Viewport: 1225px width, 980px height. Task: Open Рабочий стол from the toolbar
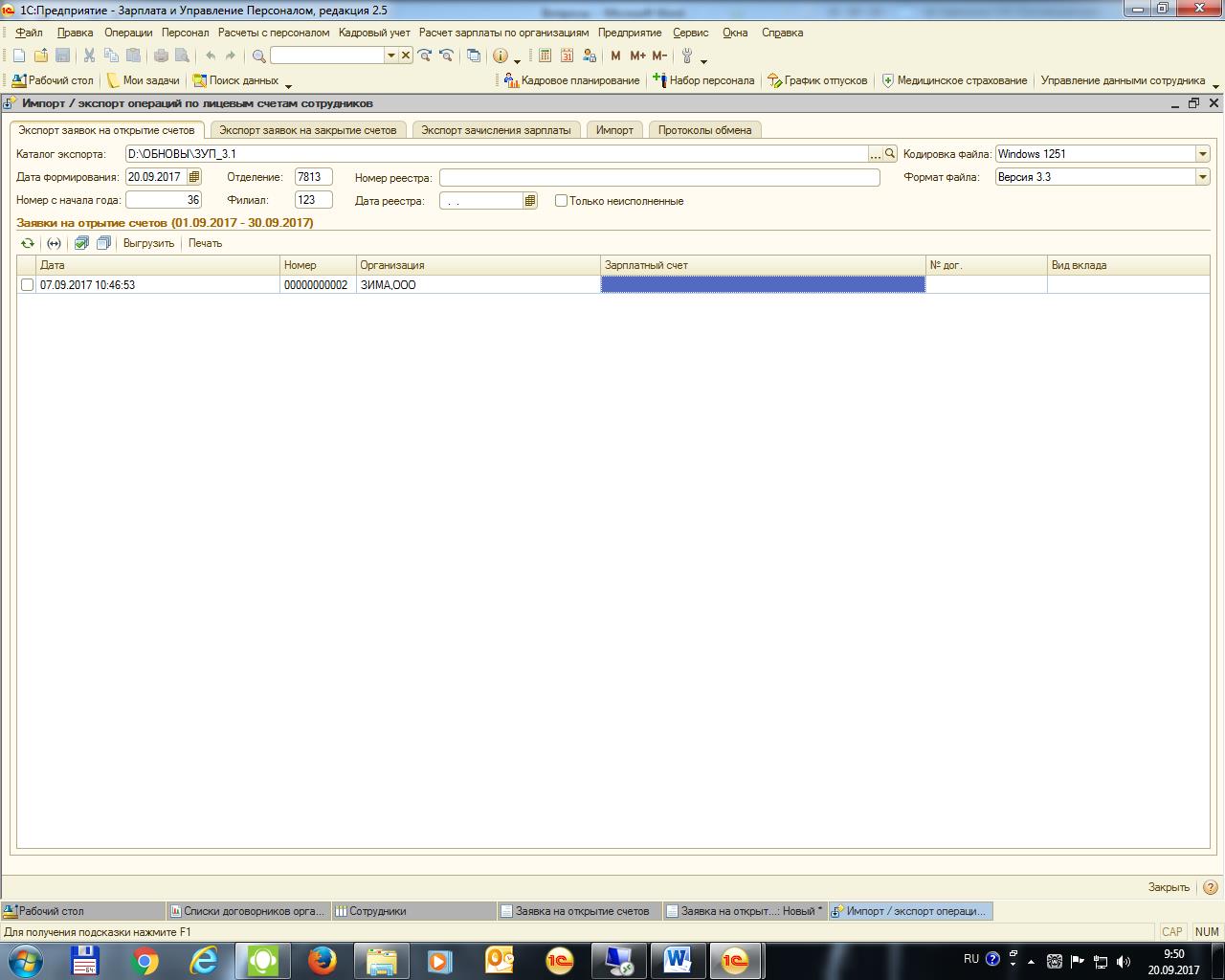point(53,80)
